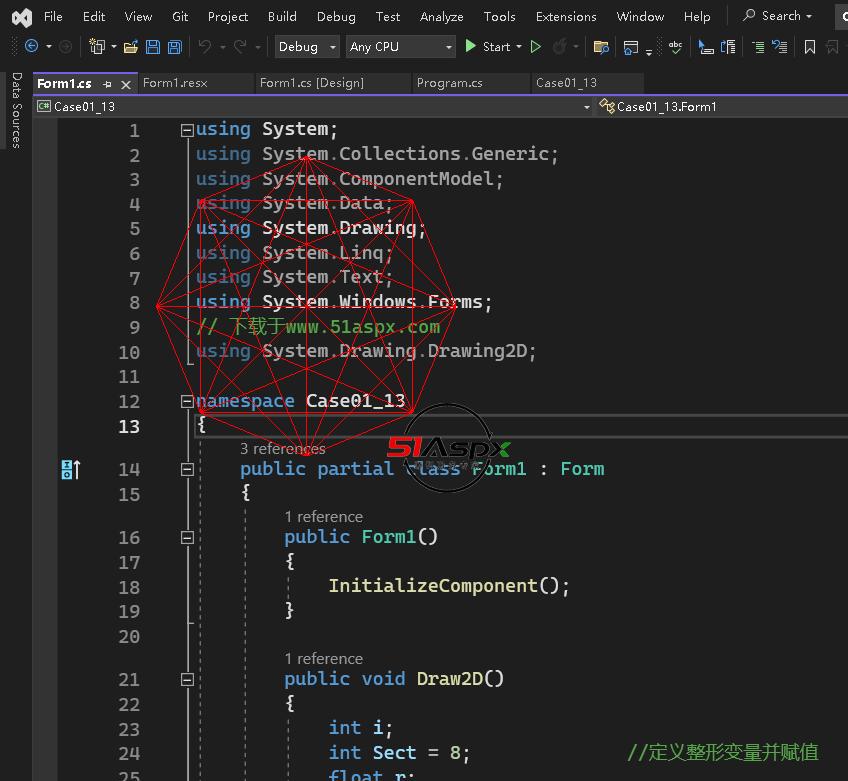This screenshot has width=848, height=781.
Task: Open the Start button dropdown arrow
Action: tap(519, 47)
